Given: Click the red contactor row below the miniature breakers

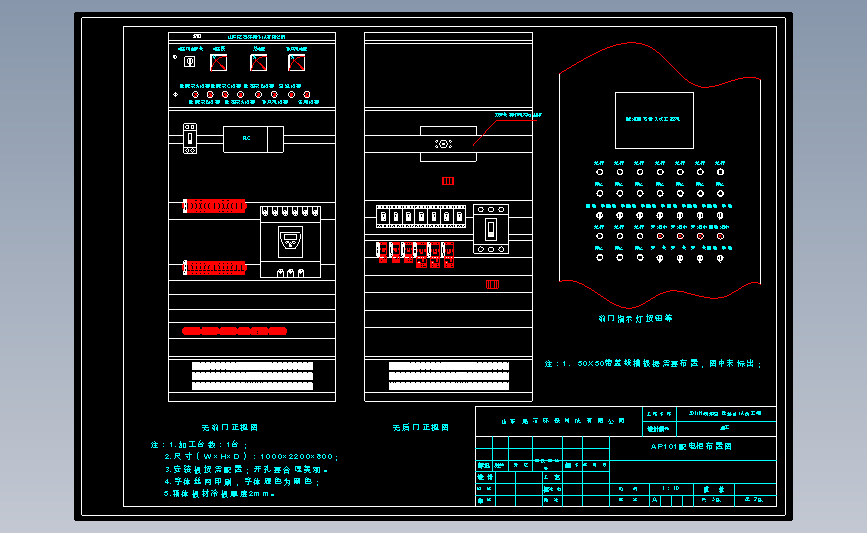Looking at the screenshot, I should pos(415,255).
